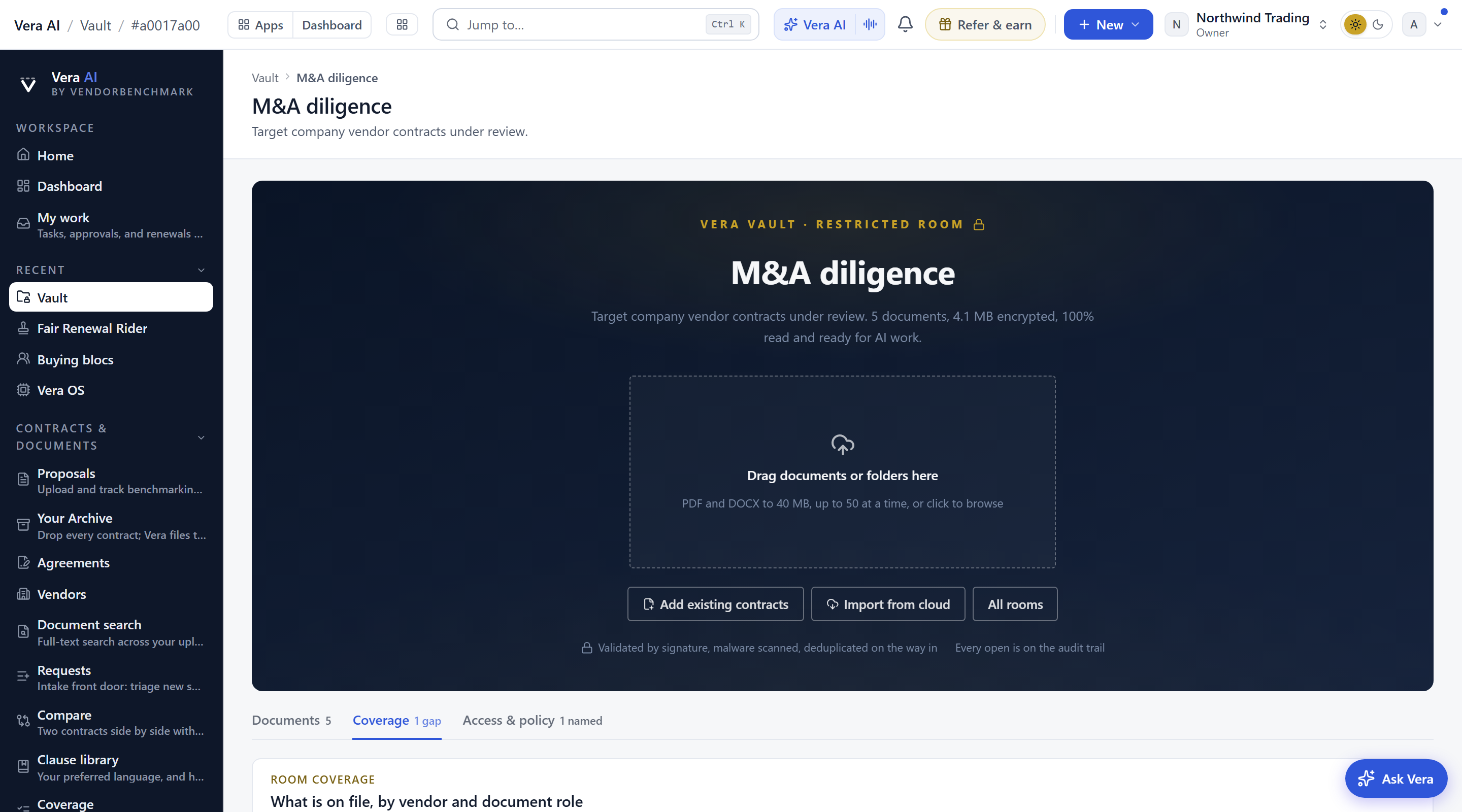This screenshot has width=1462, height=812.
Task: Click the Vault breadcrumb above page title
Action: (265, 78)
